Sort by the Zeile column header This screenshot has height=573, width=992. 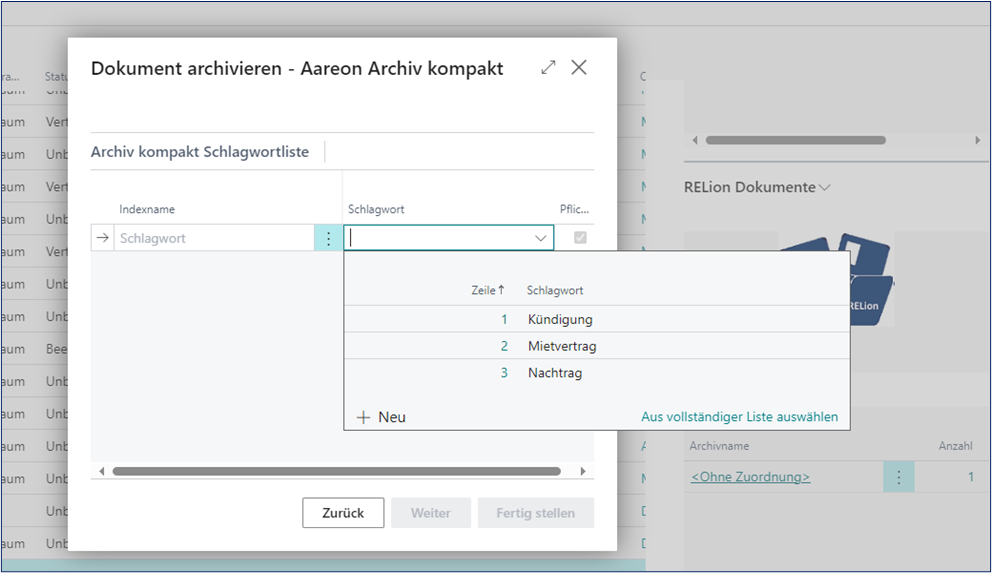pyautogui.click(x=487, y=290)
